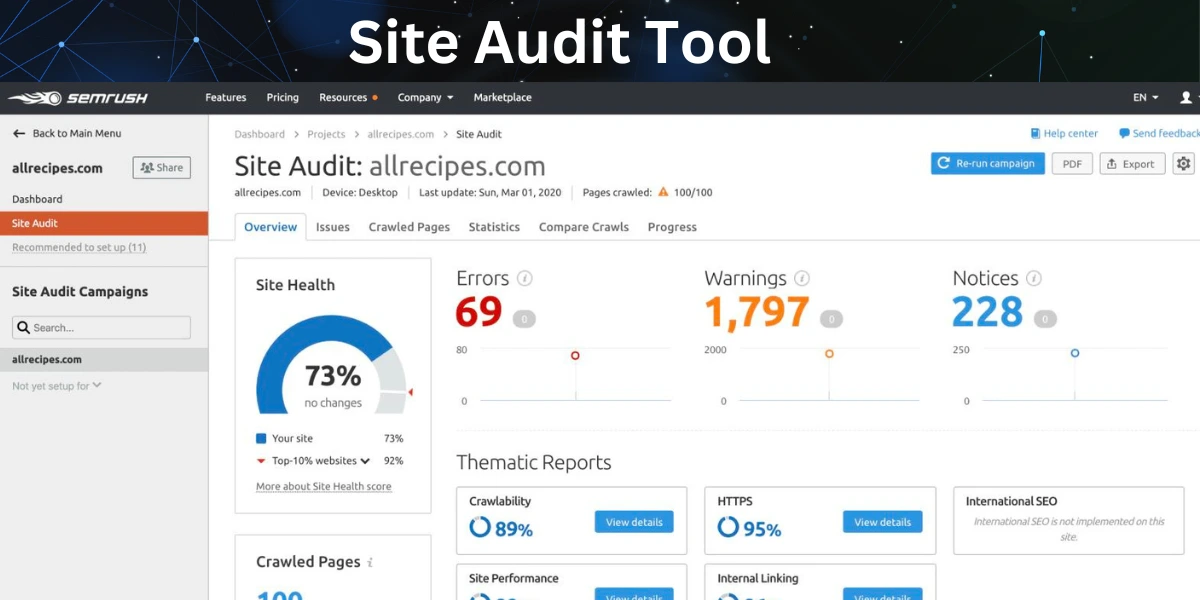Open the user account icon
This screenshot has width=1200, height=600.
pyautogui.click(x=1186, y=97)
